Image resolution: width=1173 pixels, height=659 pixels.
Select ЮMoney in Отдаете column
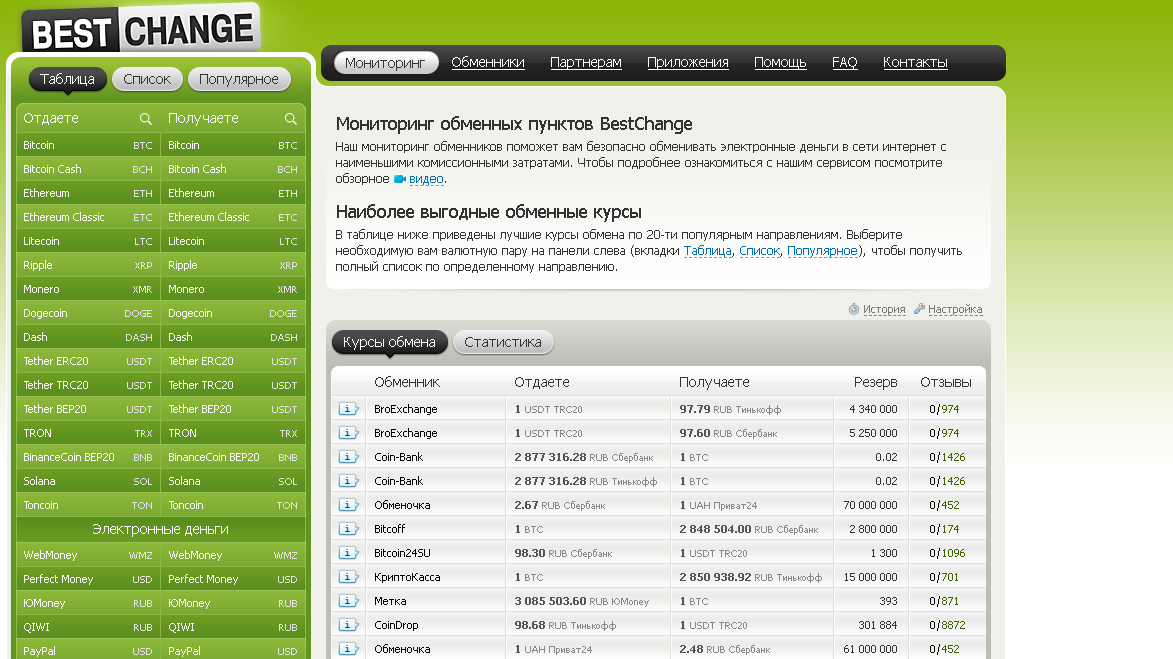click(x=88, y=602)
